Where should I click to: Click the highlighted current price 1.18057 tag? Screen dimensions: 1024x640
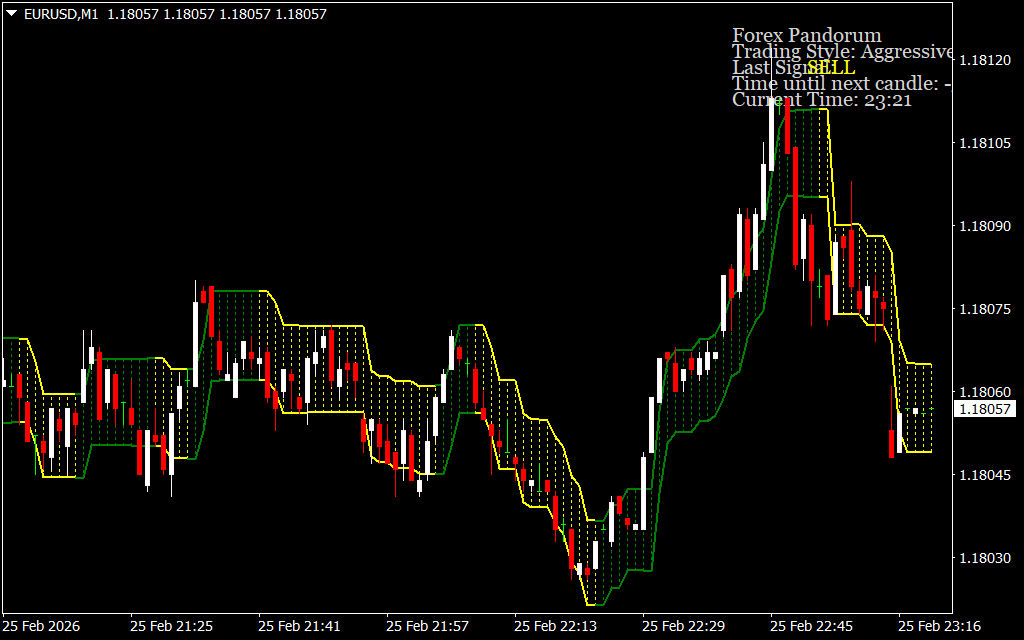[985, 409]
